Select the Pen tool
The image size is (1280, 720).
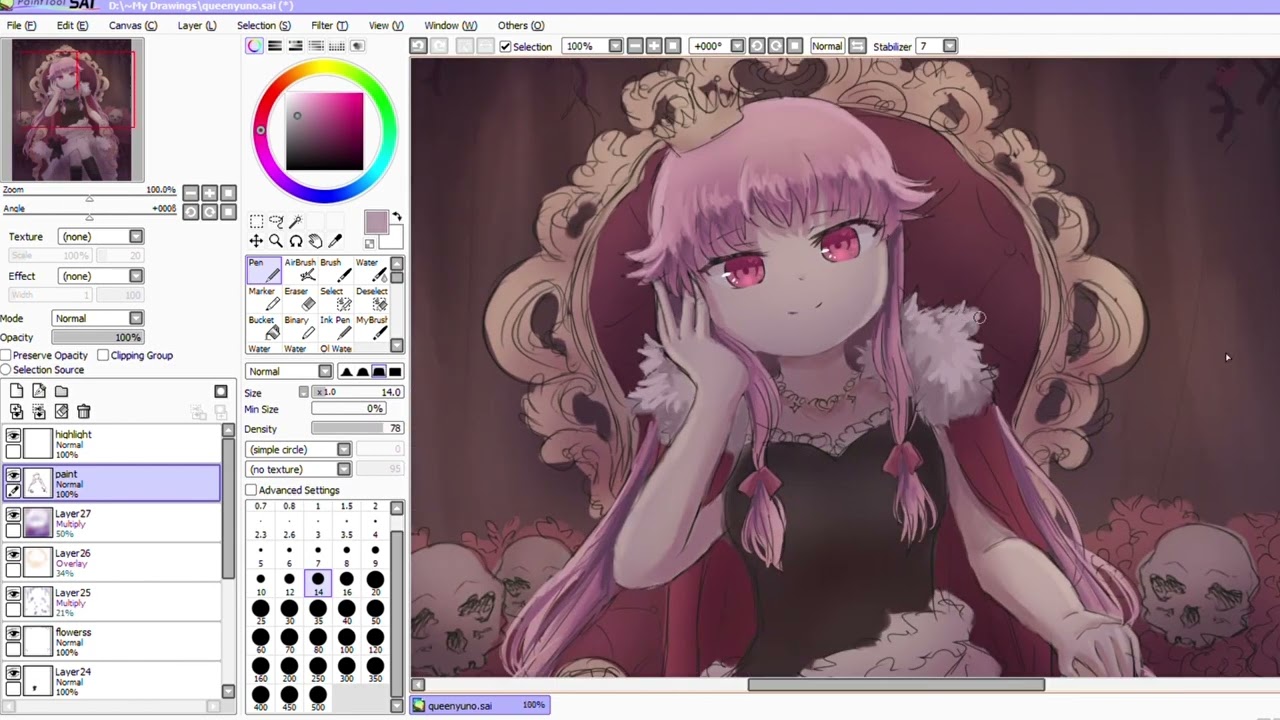pyautogui.click(x=264, y=270)
